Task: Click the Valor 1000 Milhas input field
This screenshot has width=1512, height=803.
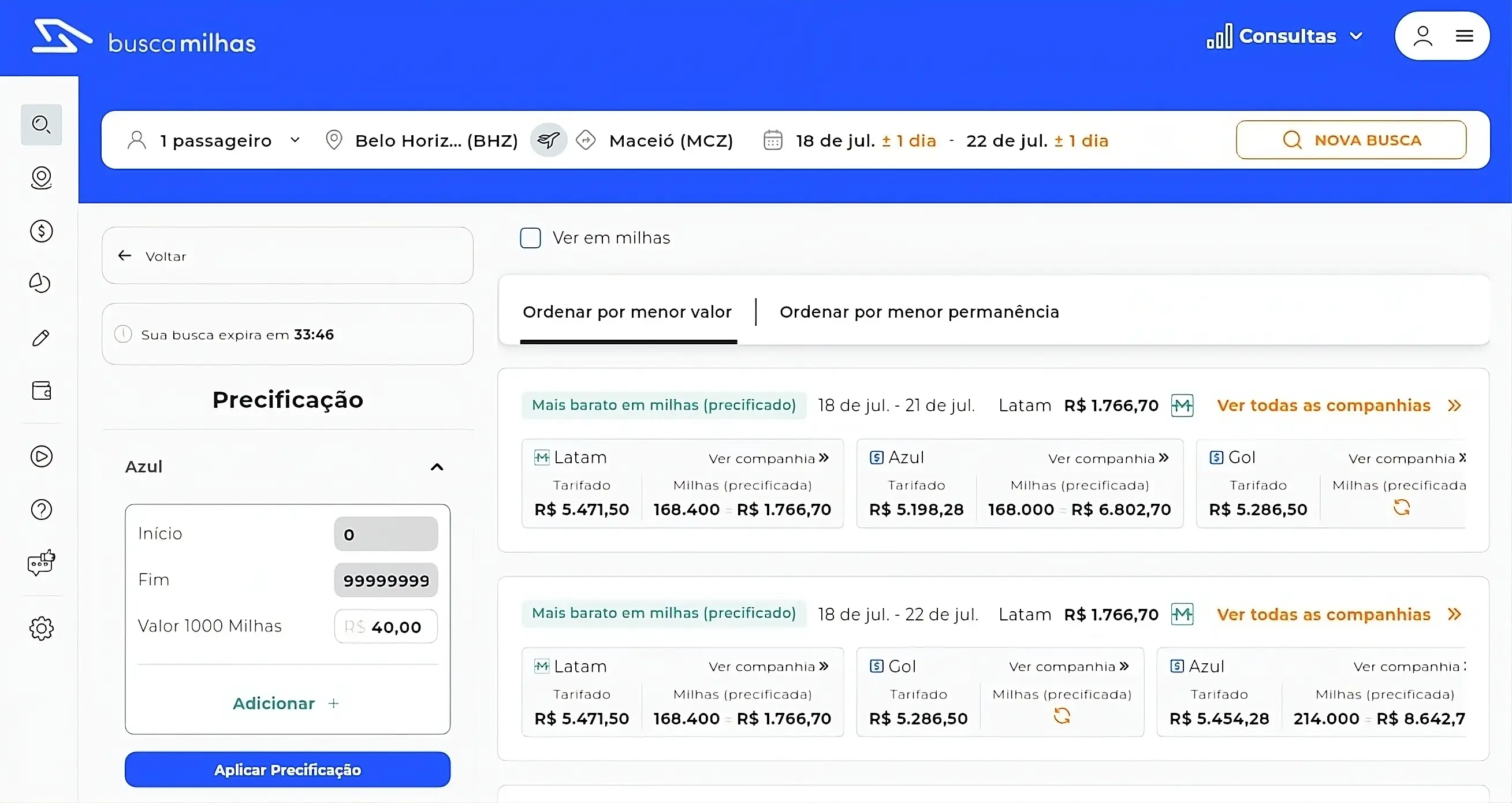Action: click(x=386, y=627)
